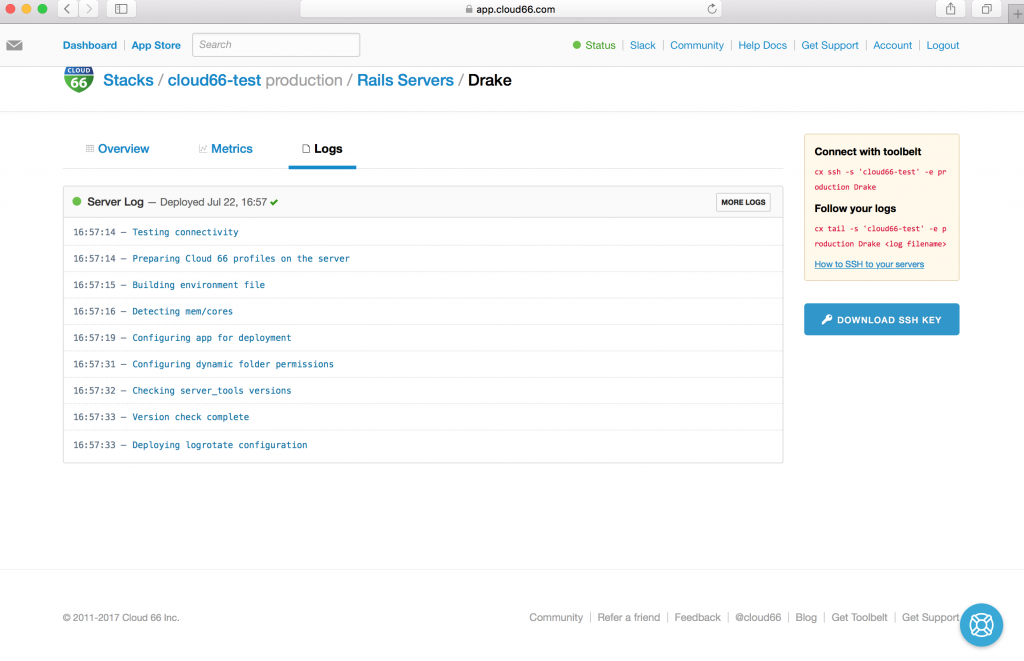1024x661 pixels.
Task: Click the Safari back arrow
Action: coord(67,9)
